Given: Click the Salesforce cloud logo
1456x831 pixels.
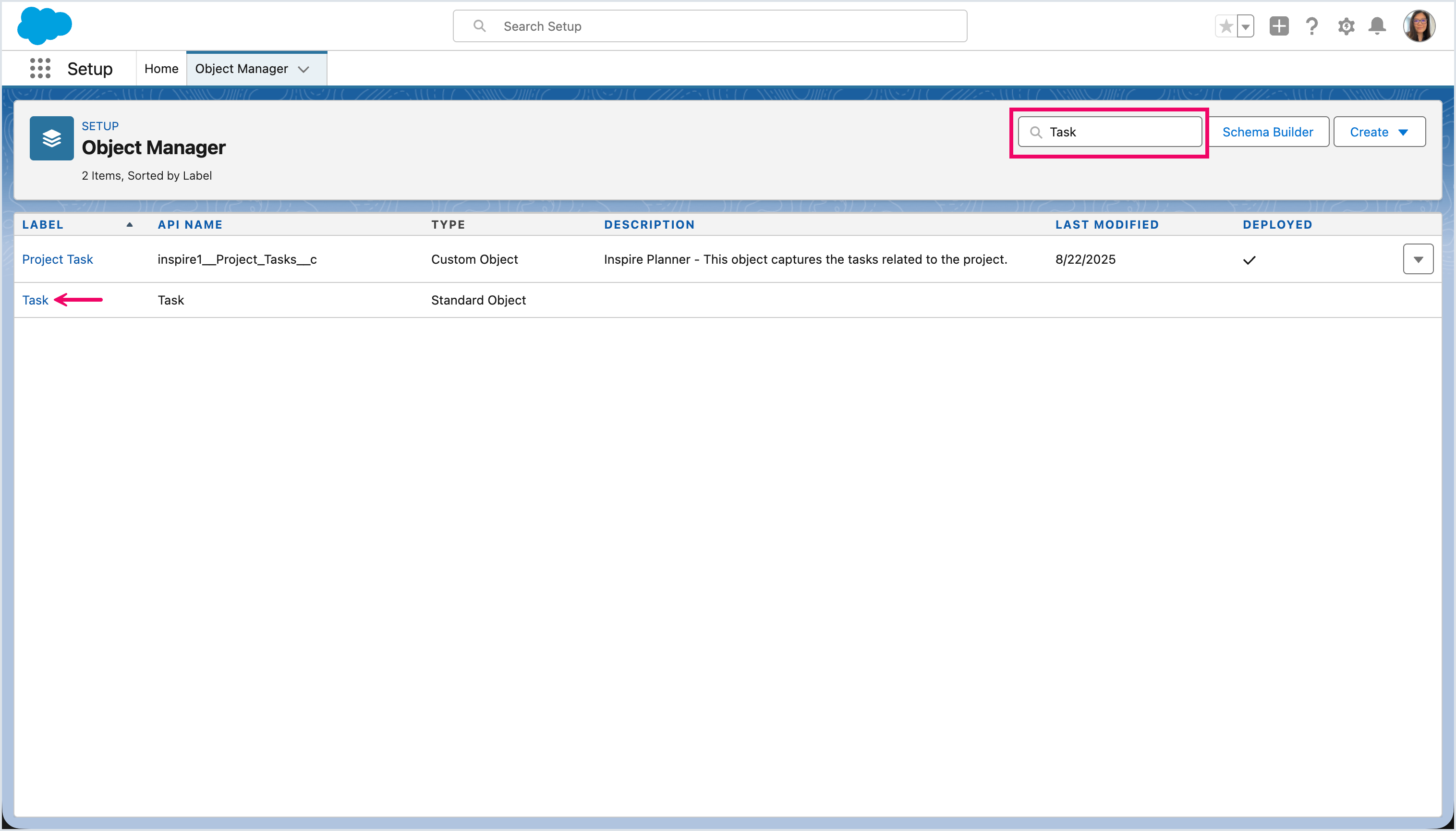Looking at the screenshot, I should pyautogui.click(x=45, y=25).
